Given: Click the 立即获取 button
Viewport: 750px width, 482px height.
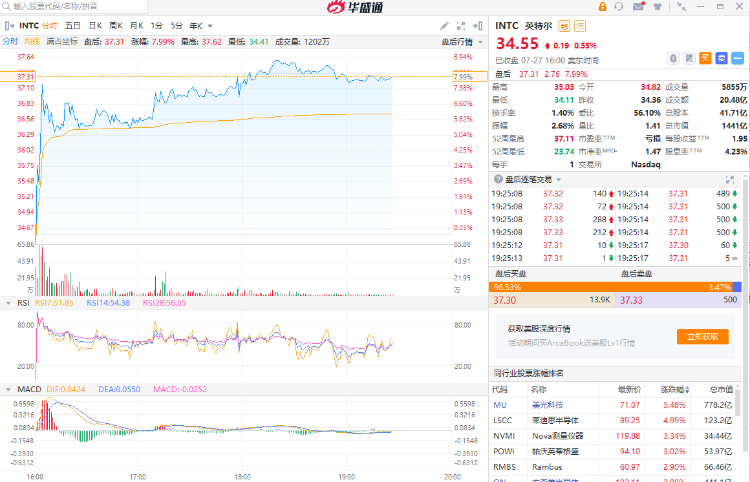Looking at the screenshot, I should click(703, 337).
